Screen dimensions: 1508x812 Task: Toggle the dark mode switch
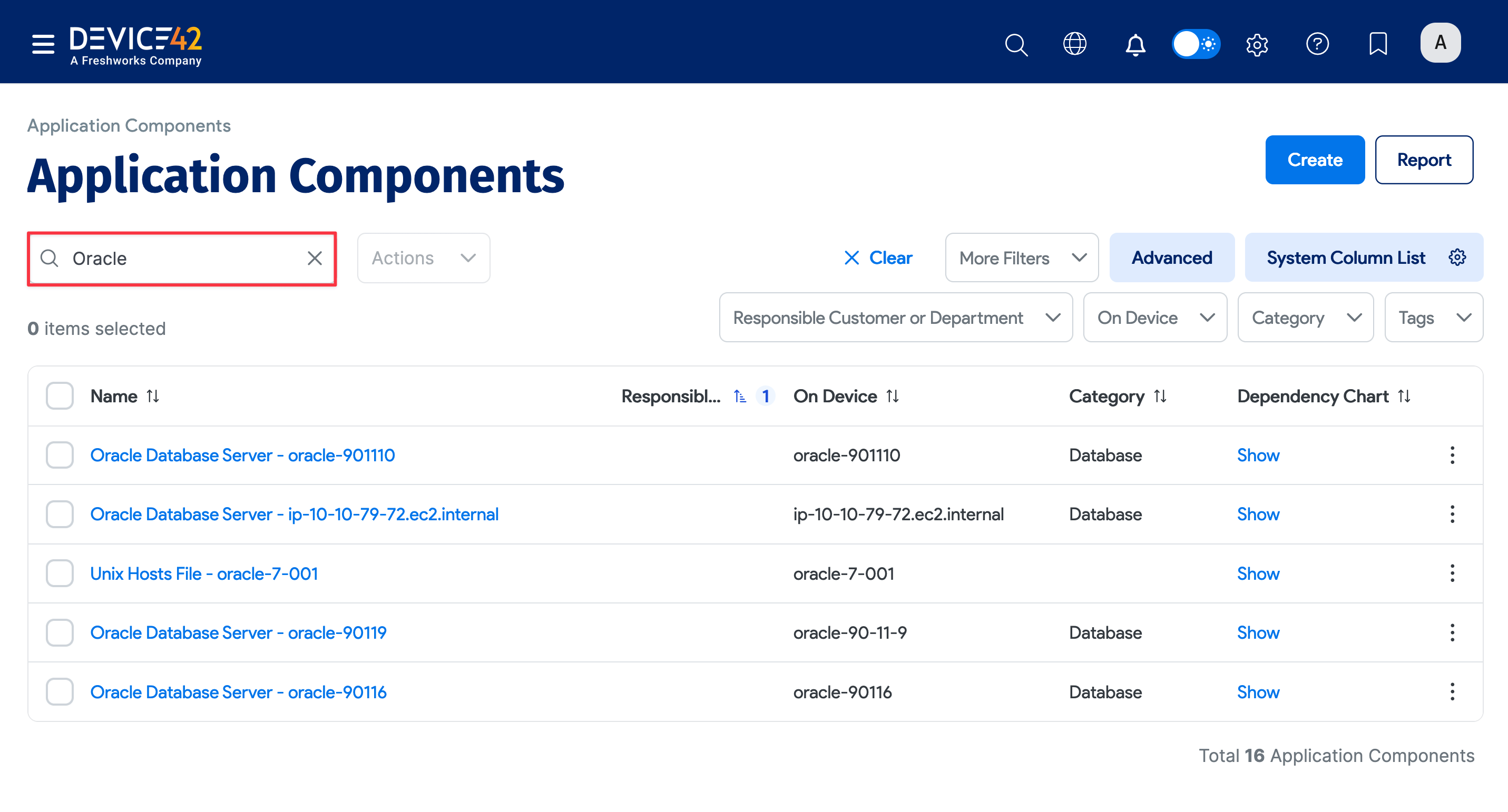(x=1196, y=44)
